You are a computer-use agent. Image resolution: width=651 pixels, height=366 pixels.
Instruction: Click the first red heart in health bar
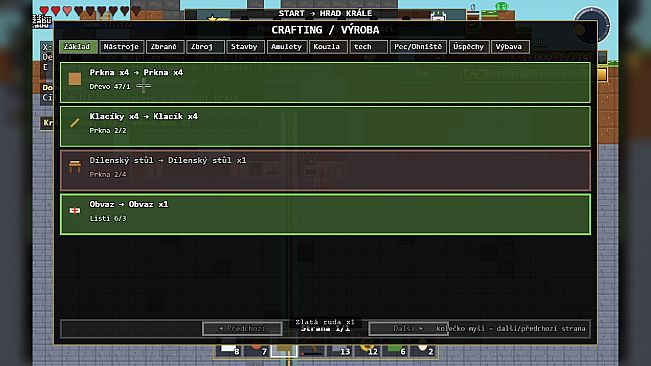point(44,10)
